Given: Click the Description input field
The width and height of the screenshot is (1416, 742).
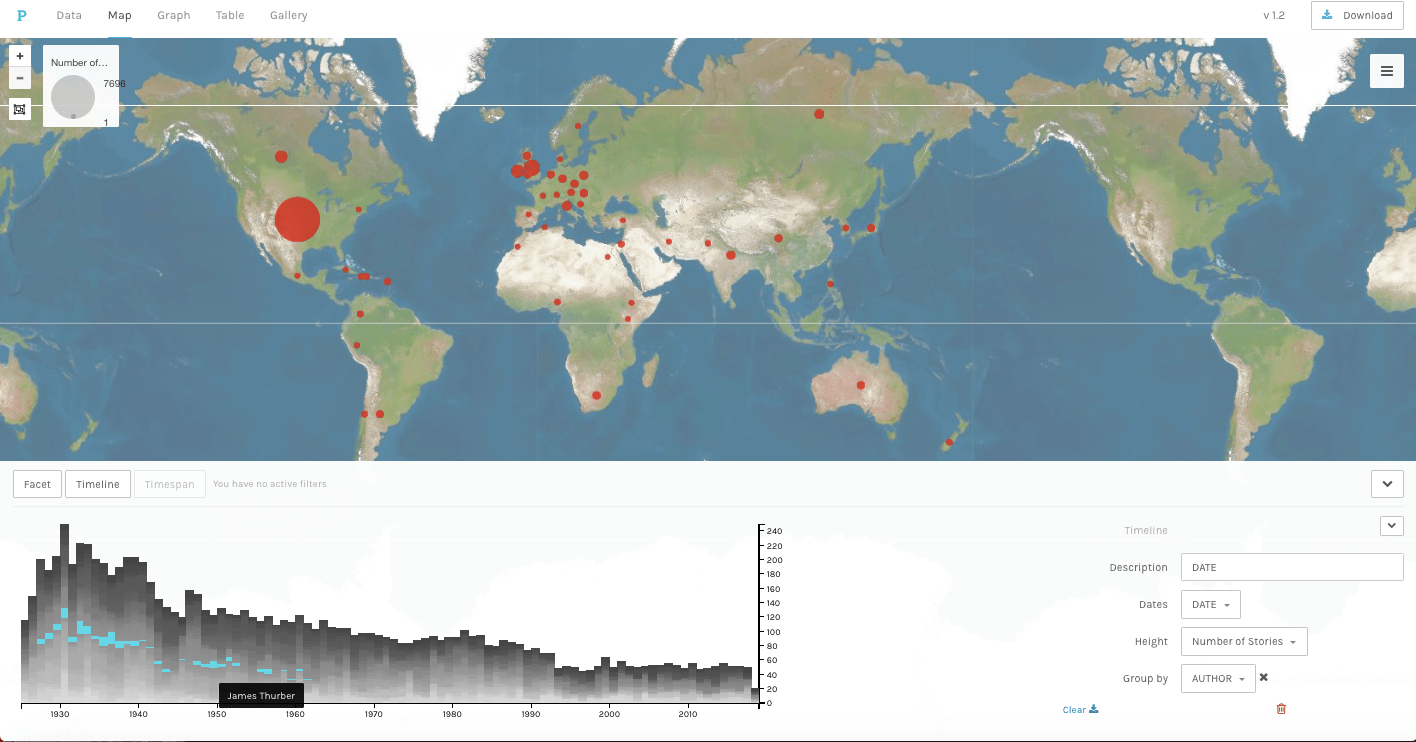Looking at the screenshot, I should (x=1292, y=567).
